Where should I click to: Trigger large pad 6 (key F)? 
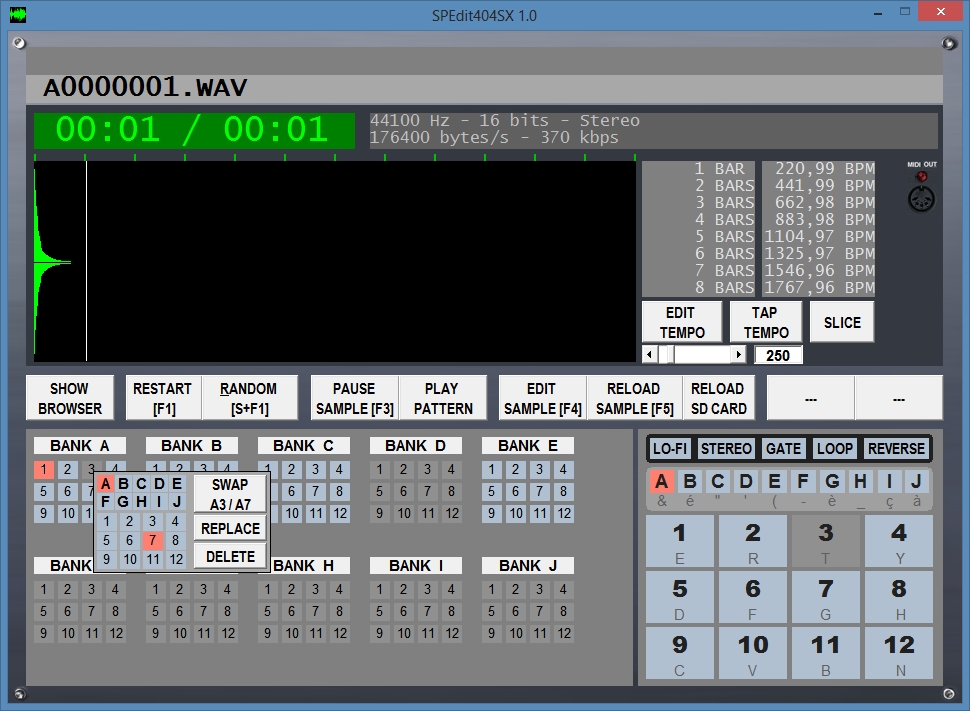pyautogui.click(x=752, y=598)
